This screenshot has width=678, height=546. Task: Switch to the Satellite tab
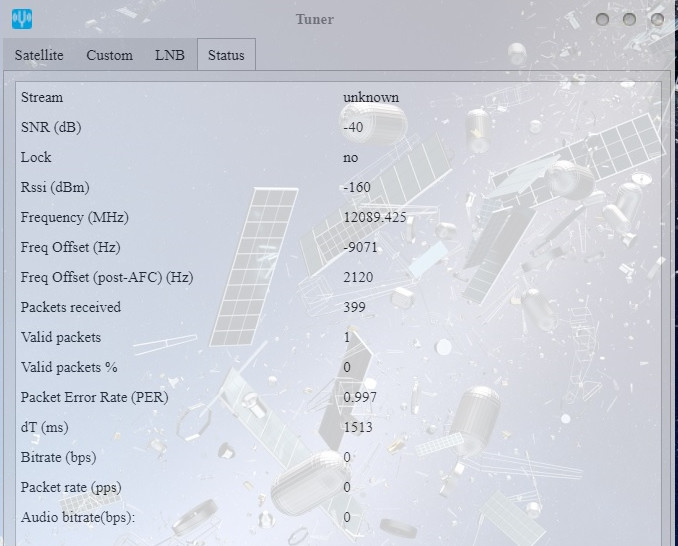coord(39,55)
